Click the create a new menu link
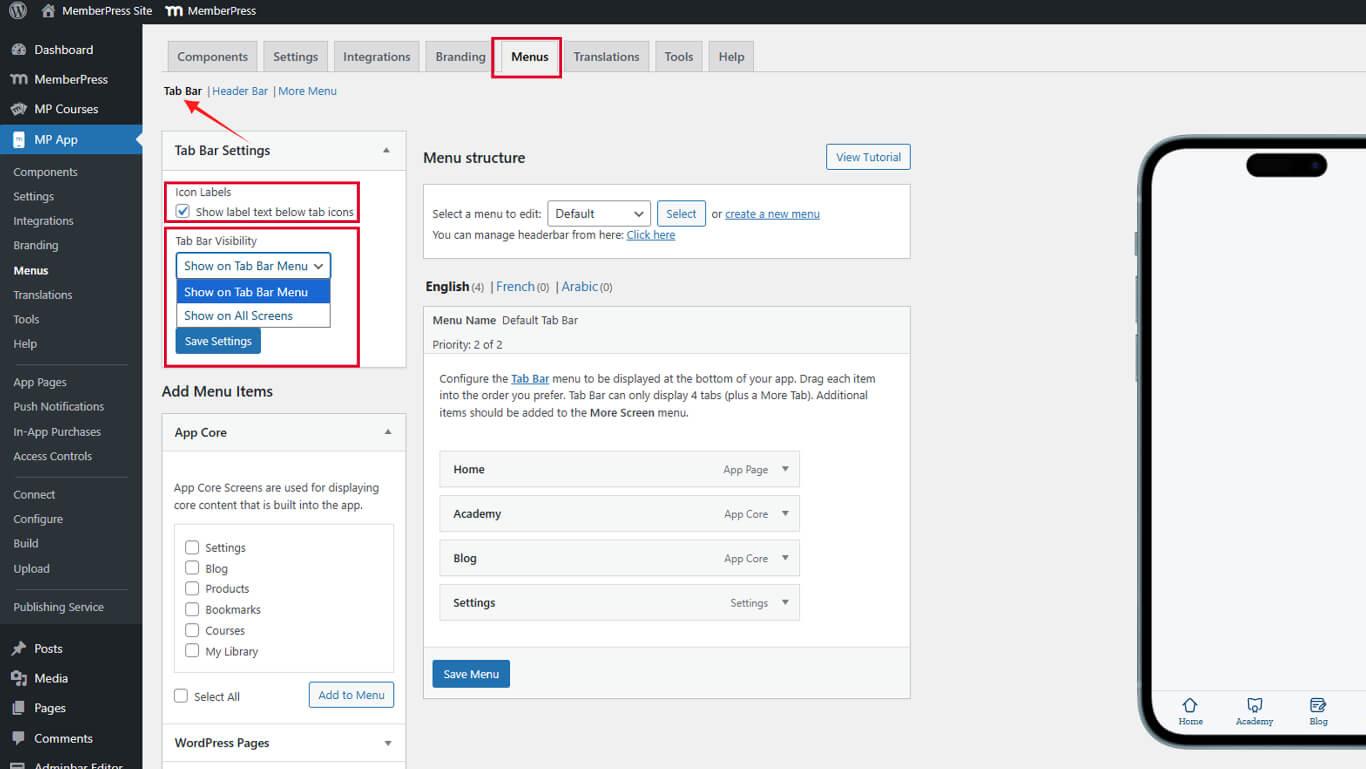This screenshot has width=1366, height=769. (772, 214)
